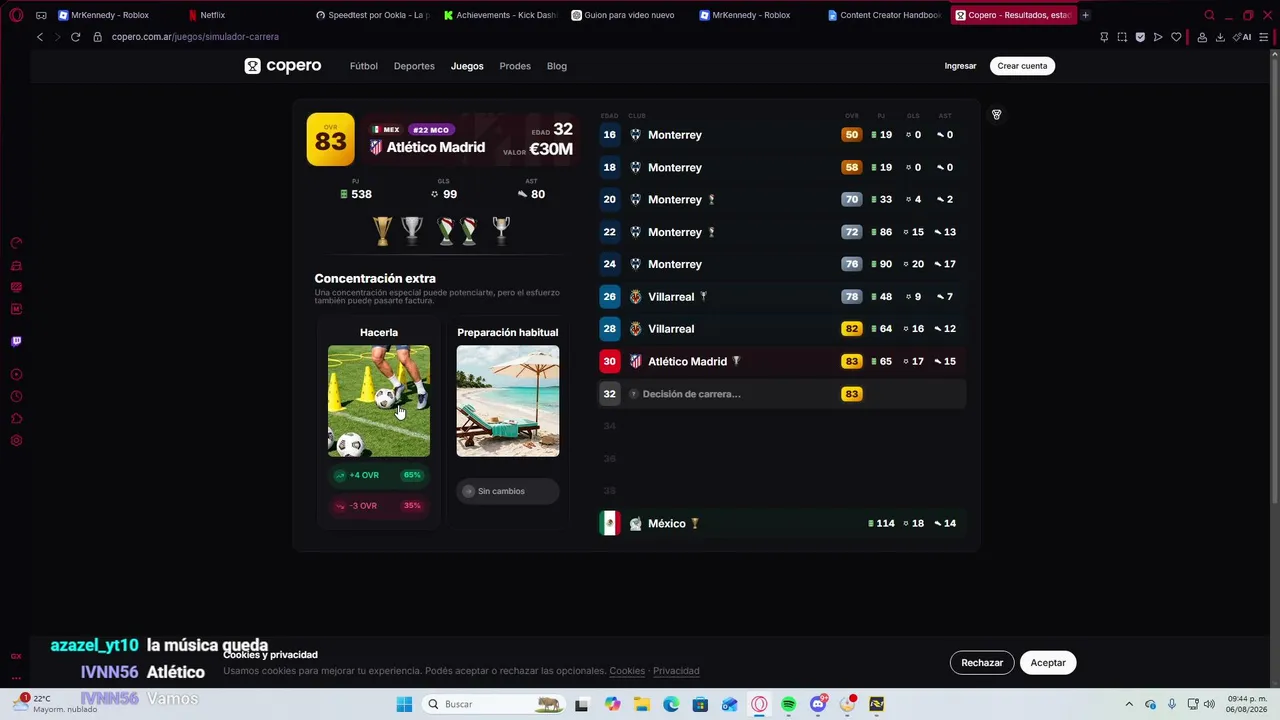
Task: Click the gold trophy in trophies row
Action: 382,231
